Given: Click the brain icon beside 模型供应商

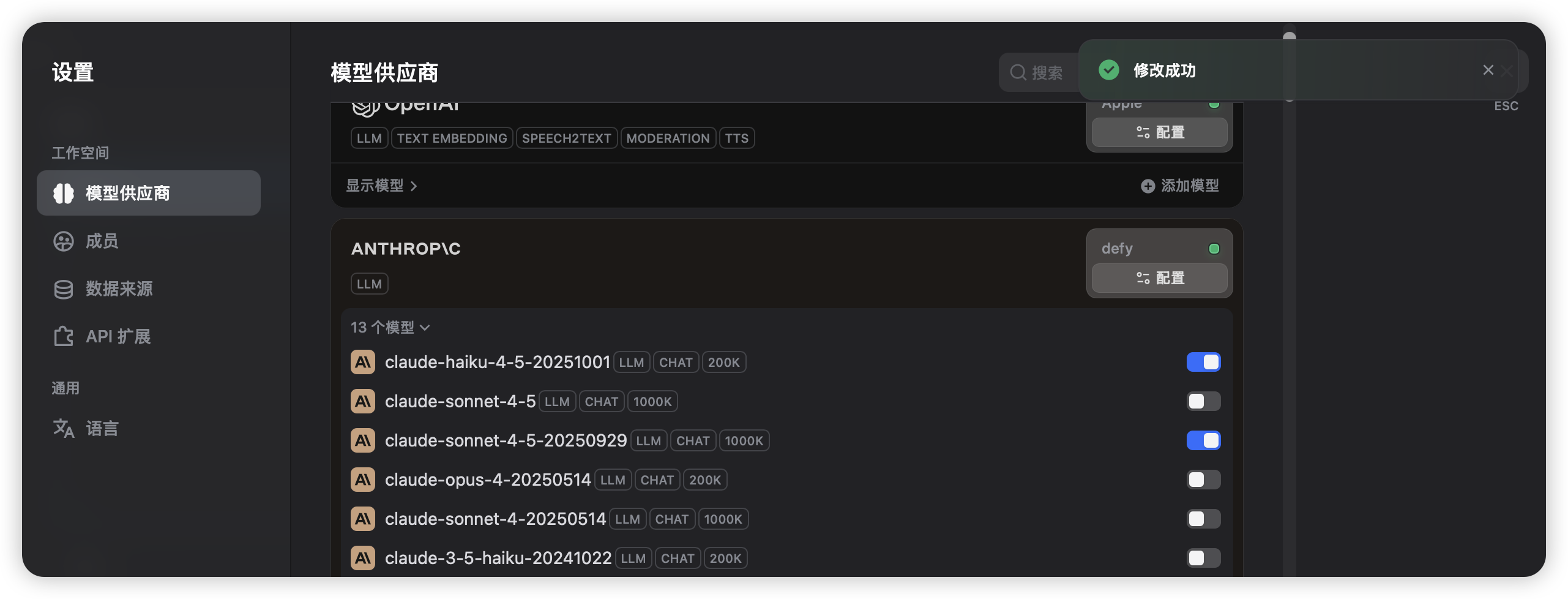Looking at the screenshot, I should 64,193.
